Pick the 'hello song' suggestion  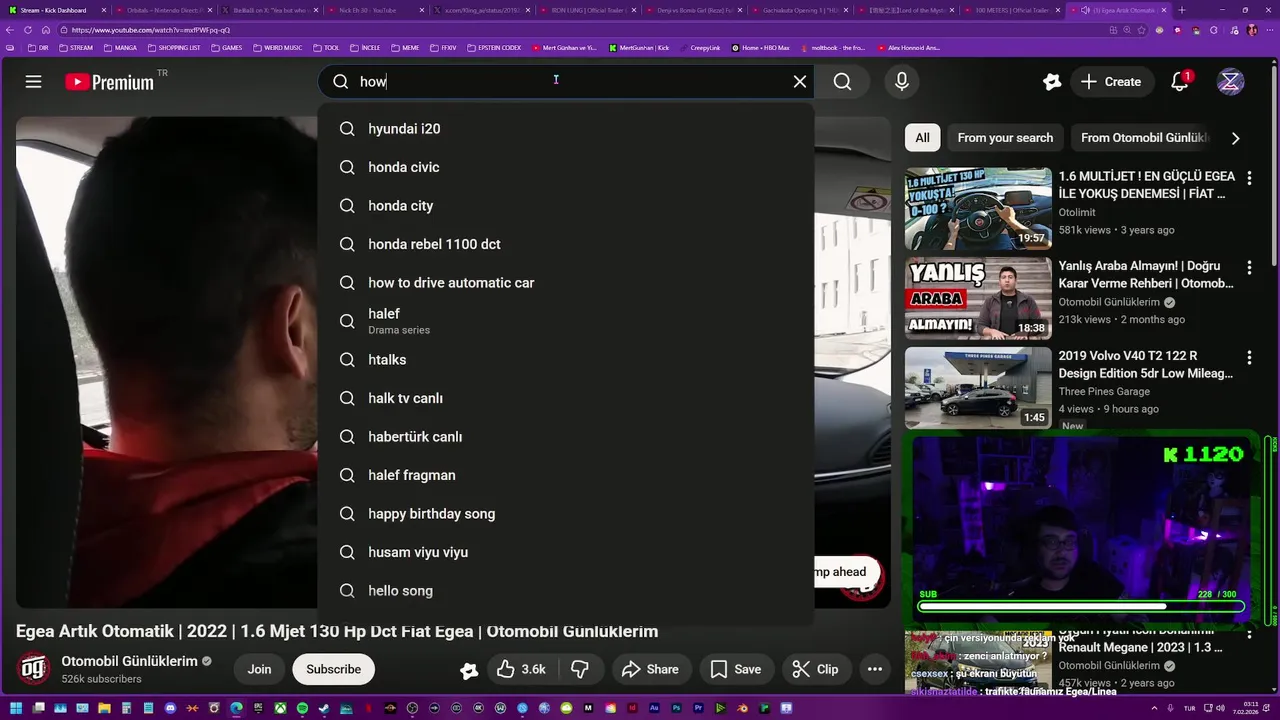[x=565, y=591]
